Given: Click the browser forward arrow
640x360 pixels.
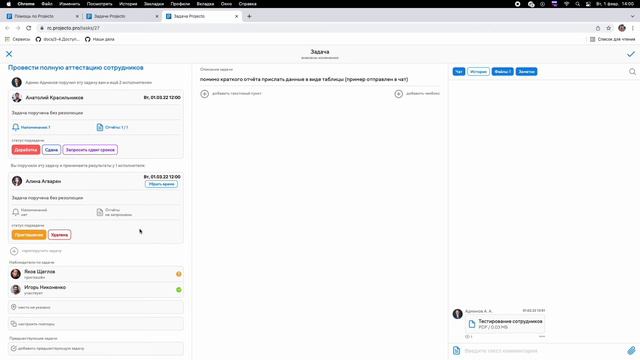Looking at the screenshot, I should coord(18,28).
